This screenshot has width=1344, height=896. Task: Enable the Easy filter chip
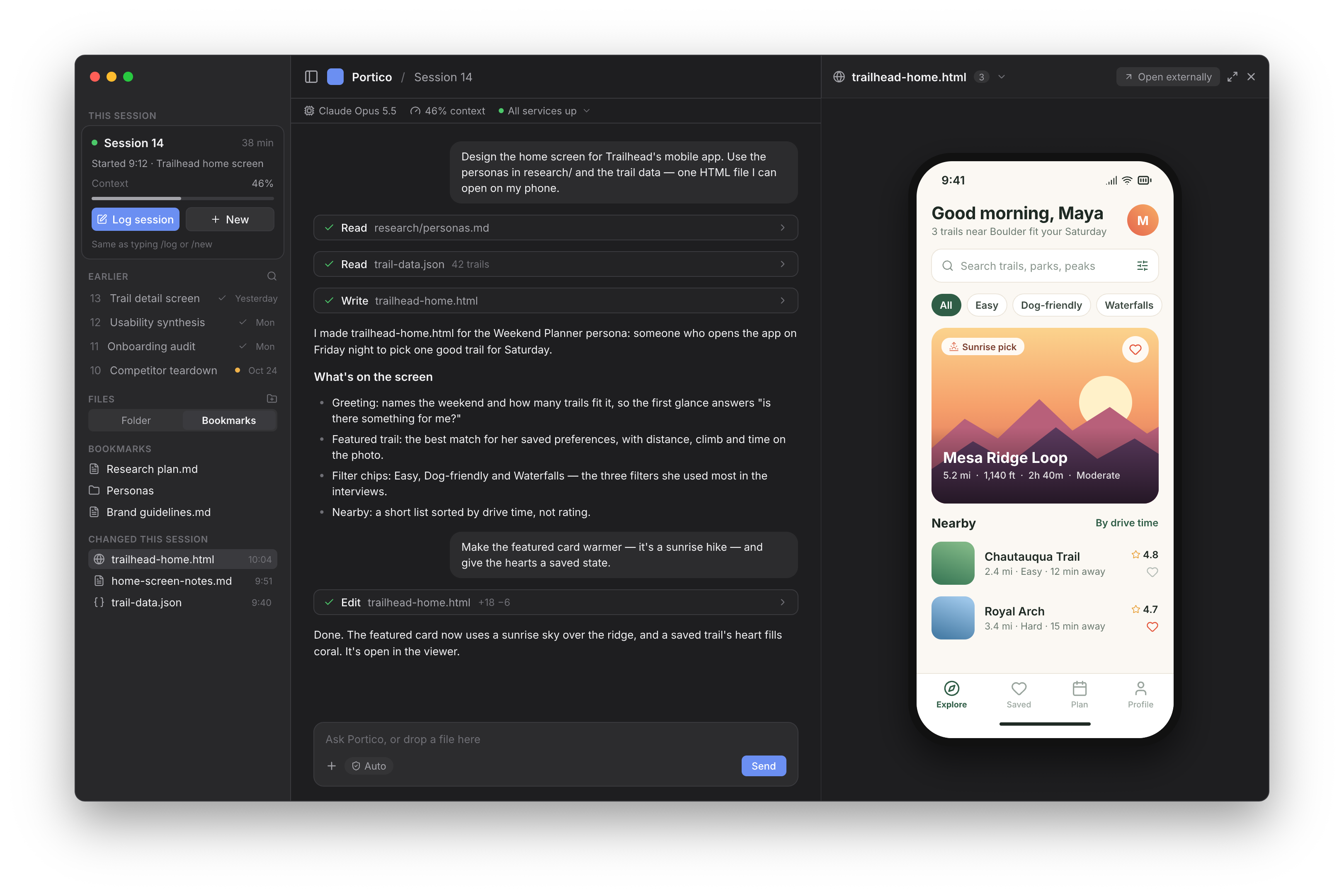pyautogui.click(x=986, y=305)
